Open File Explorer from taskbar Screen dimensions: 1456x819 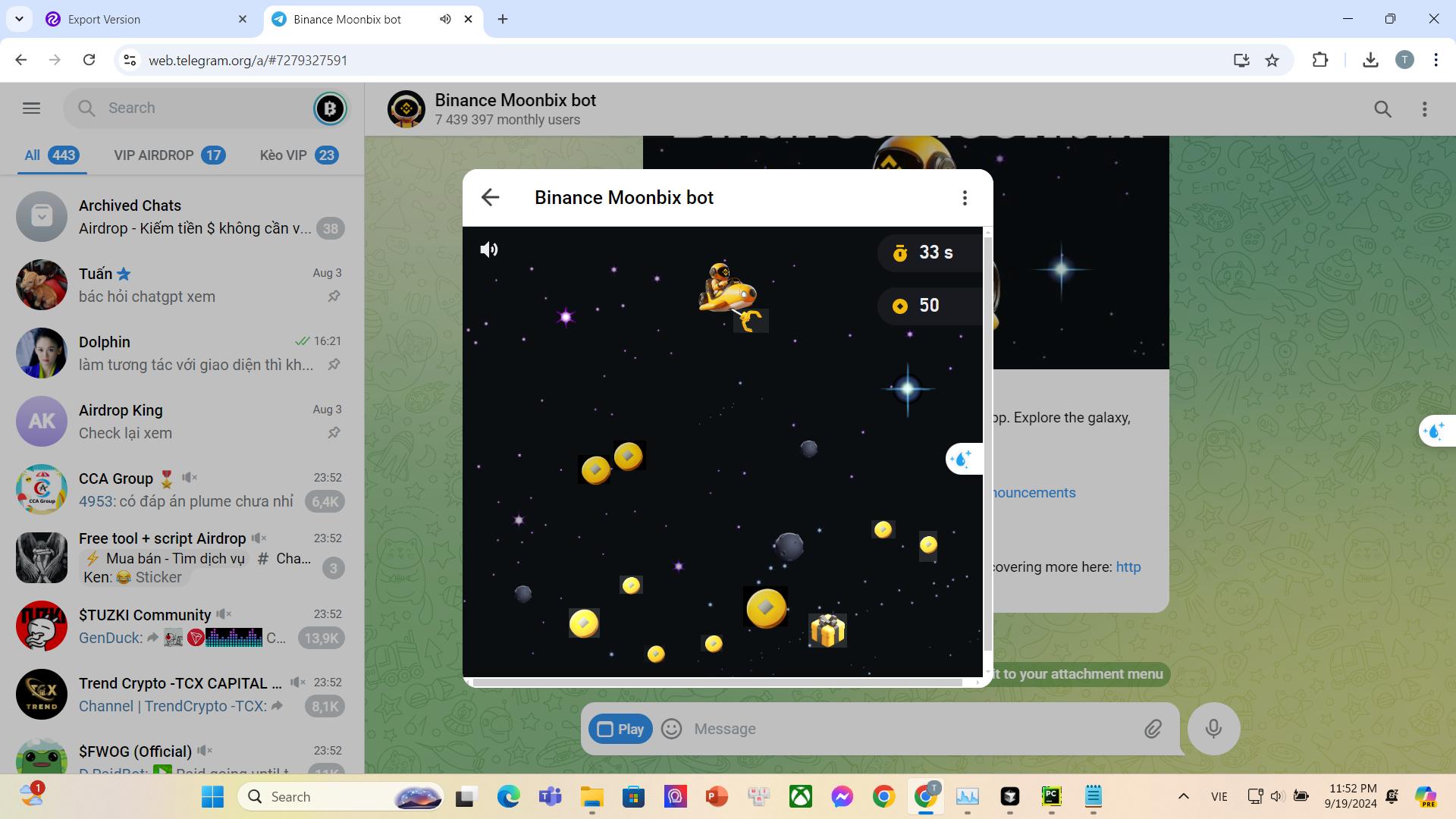(591, 797)
